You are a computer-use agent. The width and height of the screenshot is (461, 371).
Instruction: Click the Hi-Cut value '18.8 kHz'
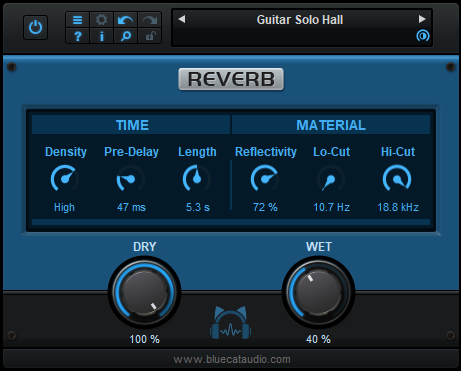[398, 207]
